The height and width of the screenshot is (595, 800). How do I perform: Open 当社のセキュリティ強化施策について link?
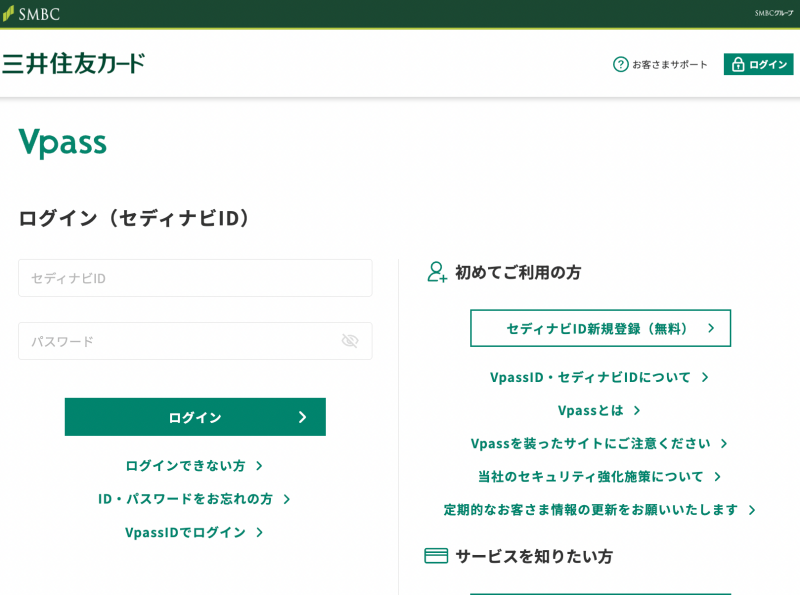click(x=599, y=477)
